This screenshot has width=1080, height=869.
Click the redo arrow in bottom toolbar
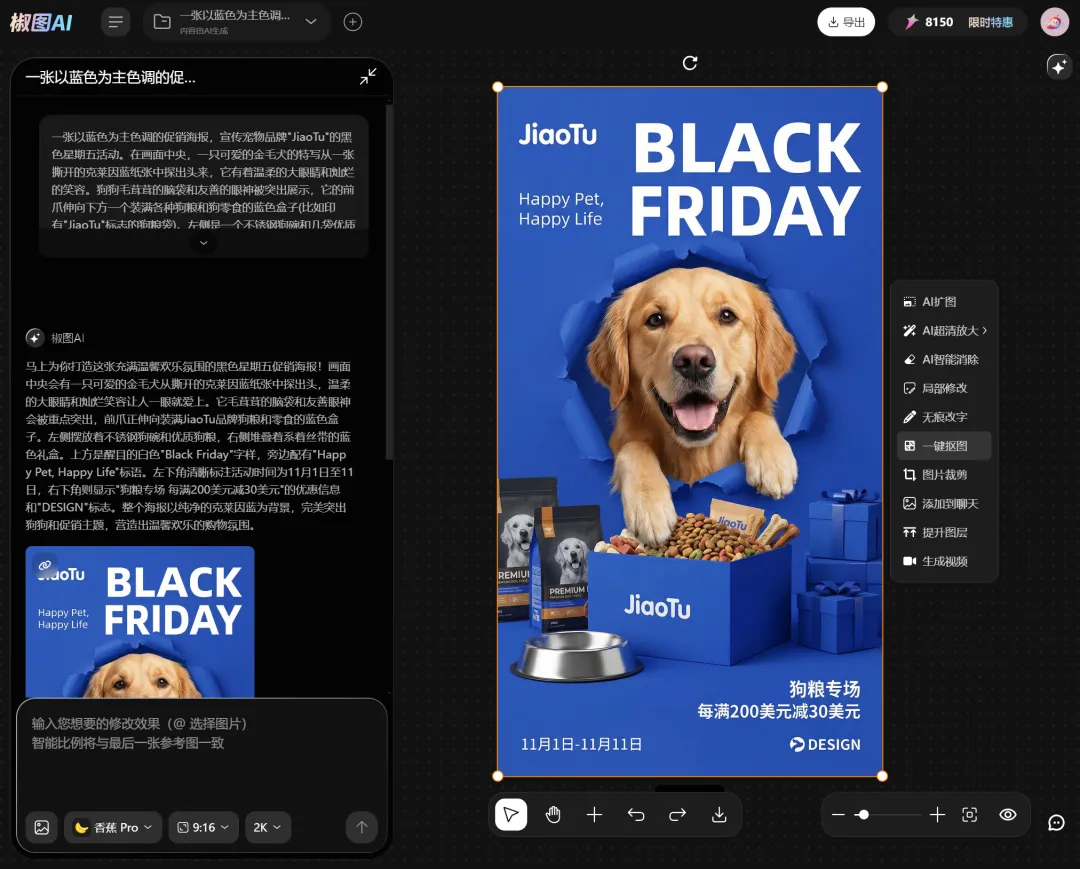pos(677,815)
